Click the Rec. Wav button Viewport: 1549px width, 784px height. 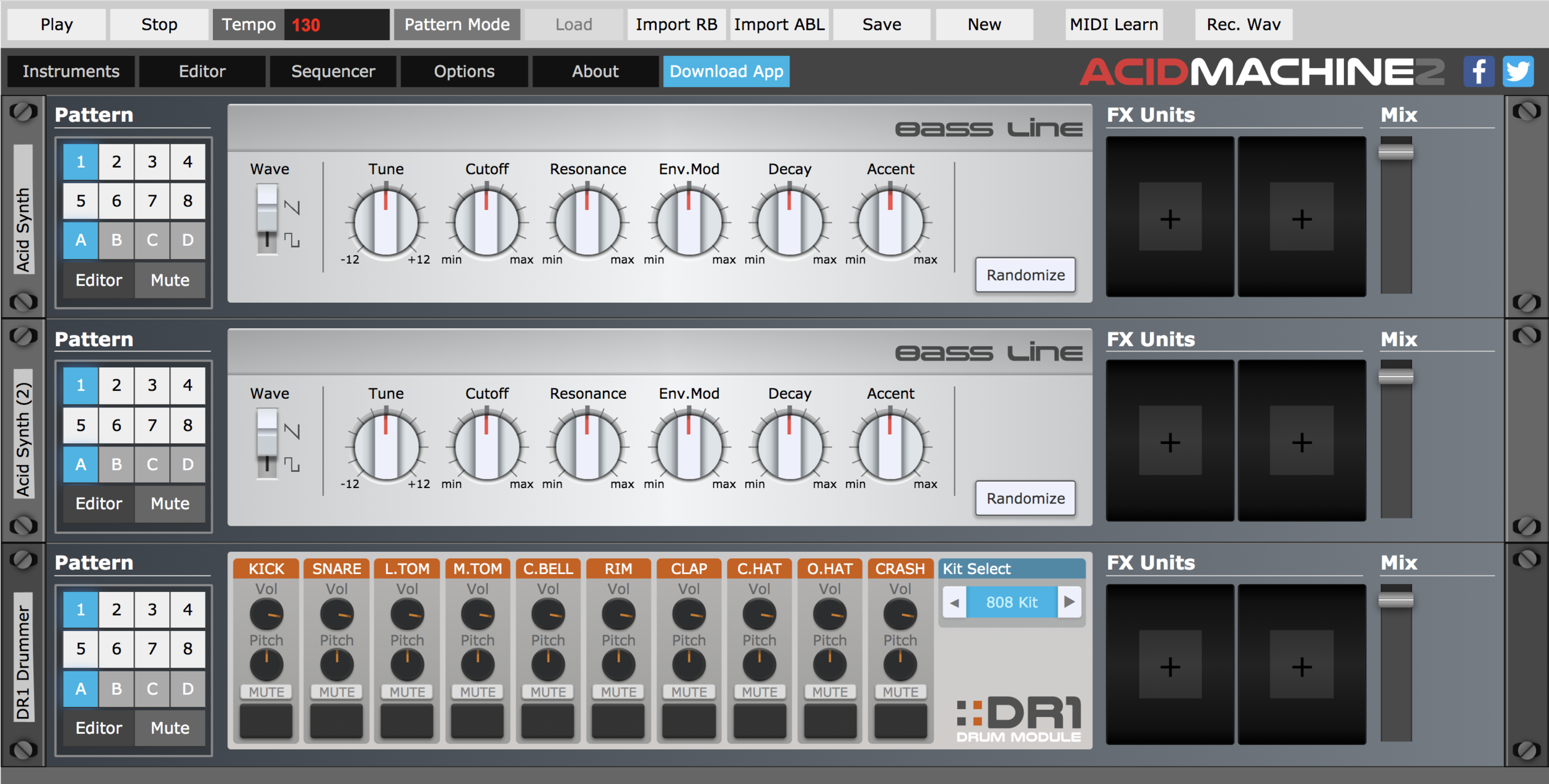pyautogui.click(x=1244, y=25)
